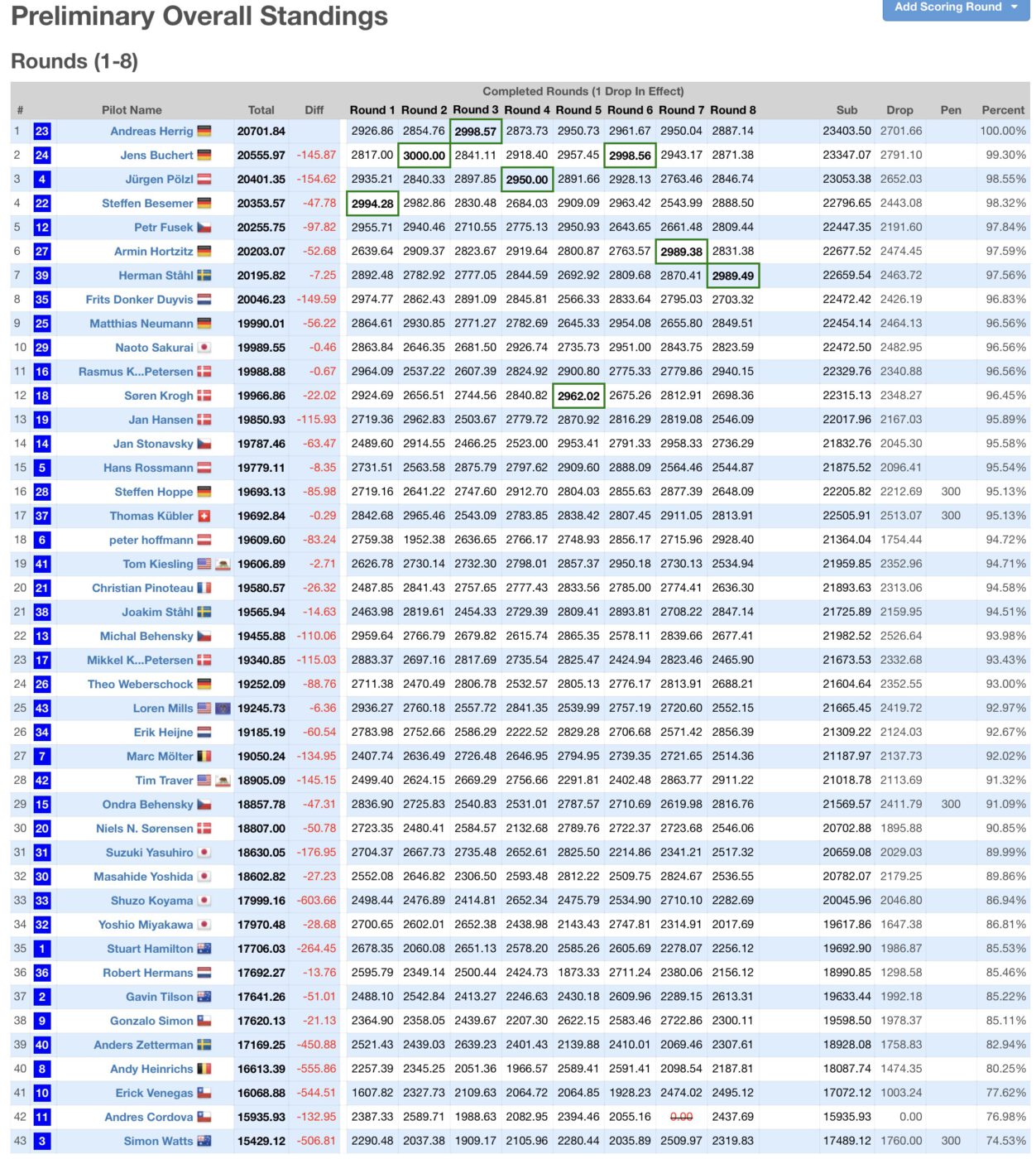Click the struck-through 0.00 score for Andres Cordova
Screen dimensions: 1036x1159
click(x=681, y=1118)
